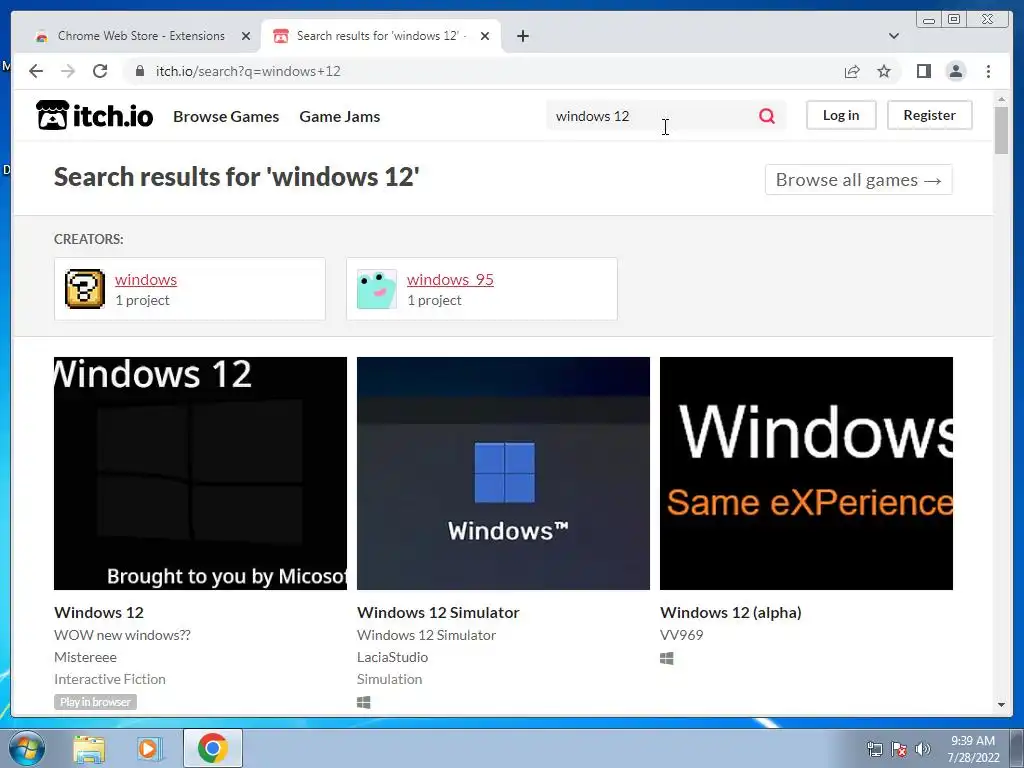The height and width of the screenshot is (768, 1024).
Task: Click Windows platform icon under Windows 12 Simulator
Action: coord(364,702)
